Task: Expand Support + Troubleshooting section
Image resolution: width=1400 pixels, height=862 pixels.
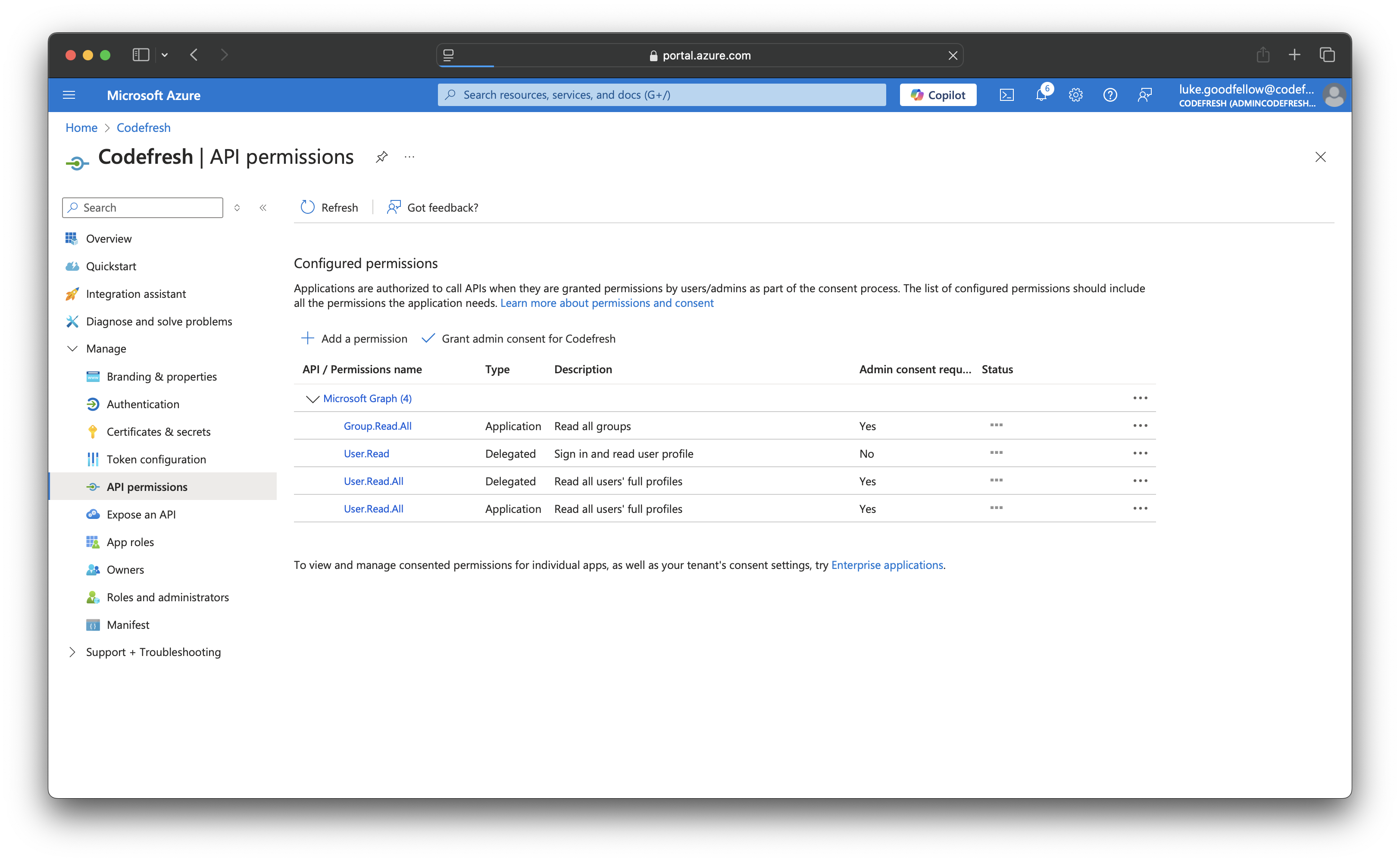Action: click(x=72, y=652)
